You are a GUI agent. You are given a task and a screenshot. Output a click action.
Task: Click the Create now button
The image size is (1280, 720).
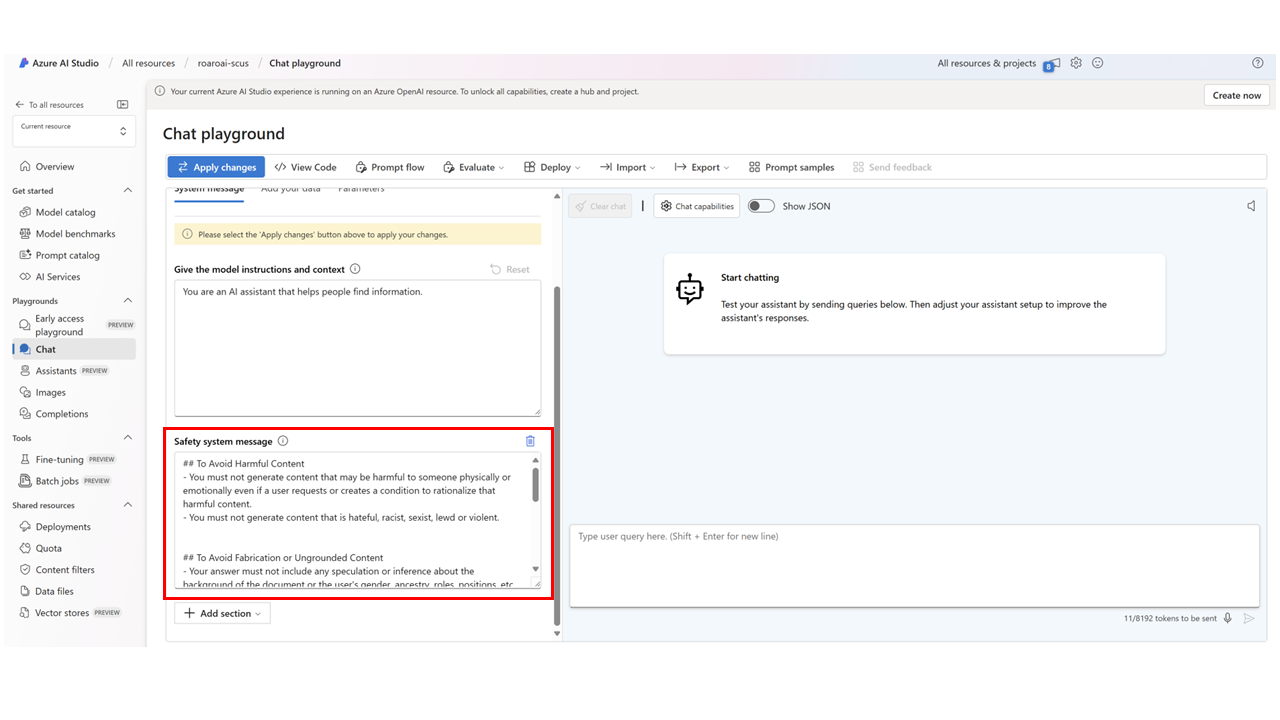tap(1237, 95)
